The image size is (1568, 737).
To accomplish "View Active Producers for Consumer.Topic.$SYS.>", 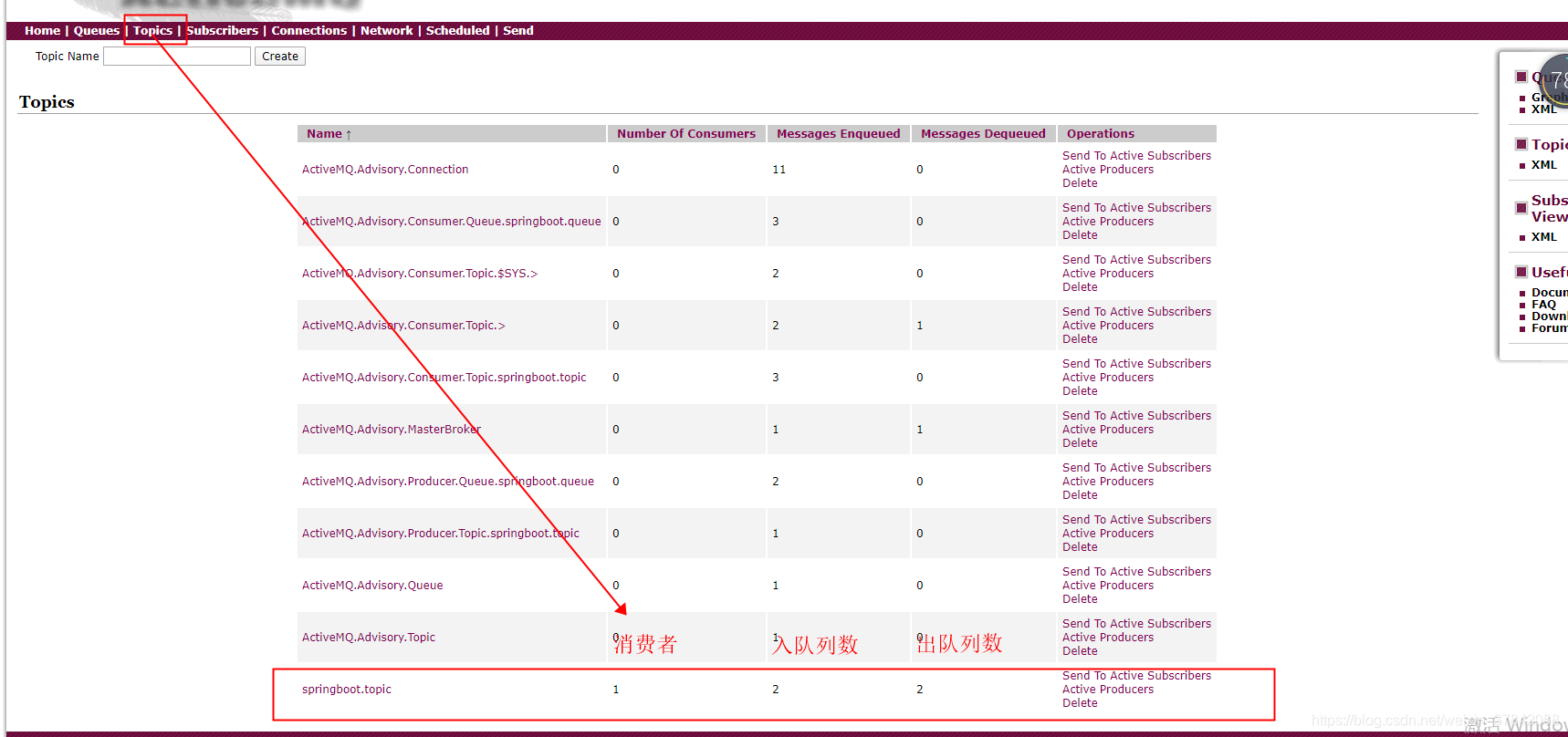I will pyautogui.click(x=1108, y=274).
